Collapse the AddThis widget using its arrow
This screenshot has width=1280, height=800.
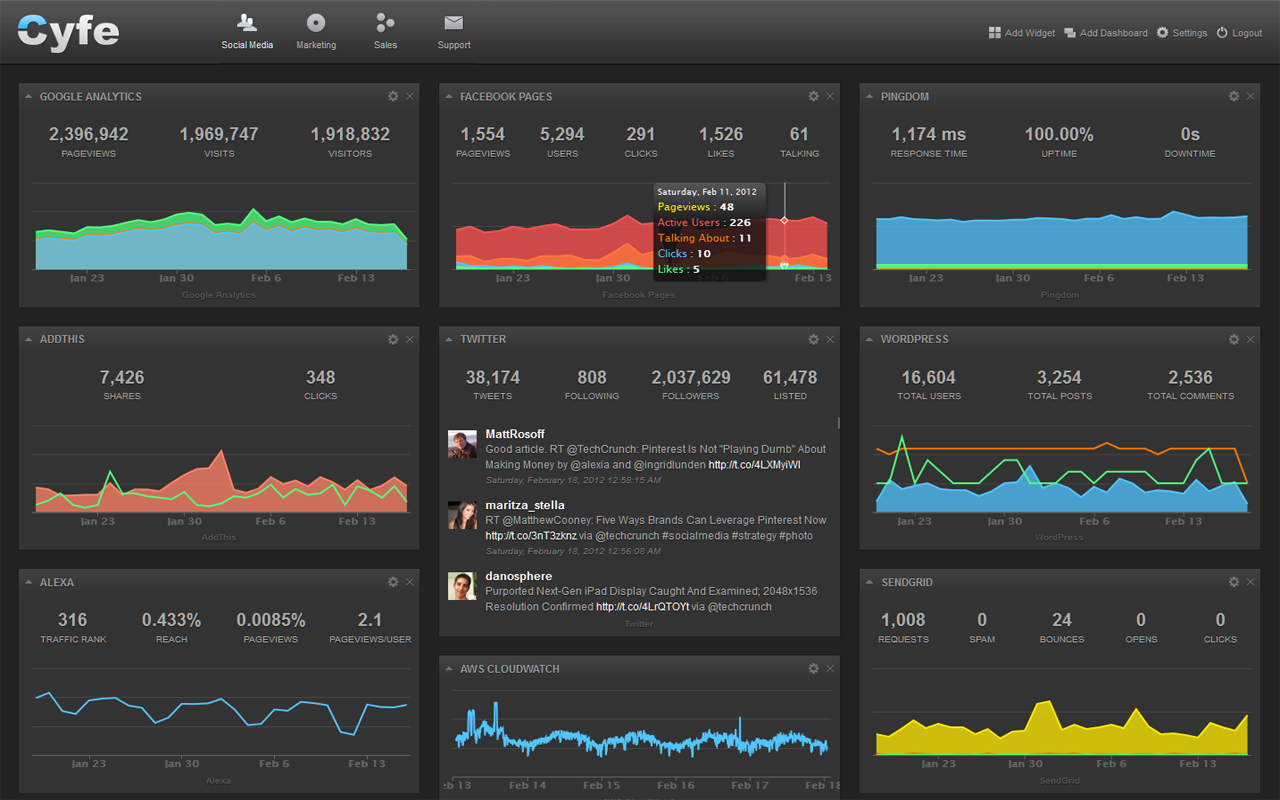tap(29, 339)
